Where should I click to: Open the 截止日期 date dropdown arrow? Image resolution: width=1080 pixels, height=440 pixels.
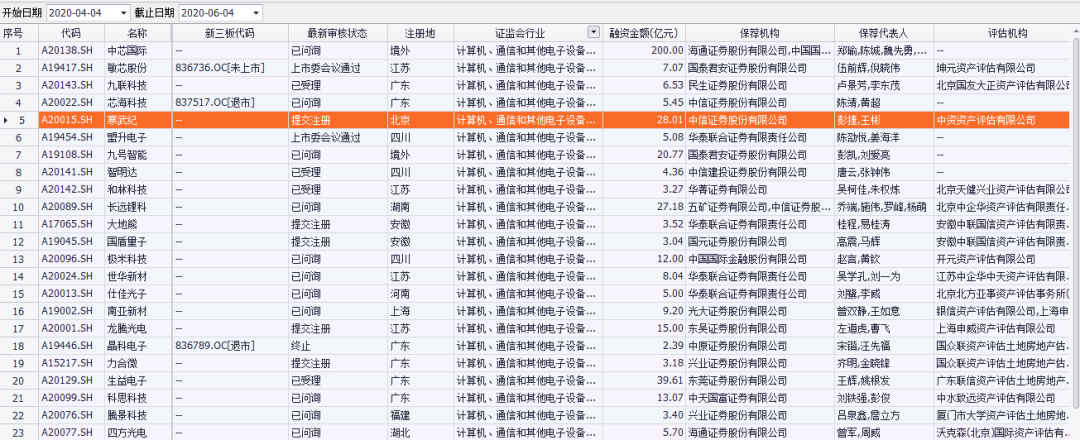[256, 13]
